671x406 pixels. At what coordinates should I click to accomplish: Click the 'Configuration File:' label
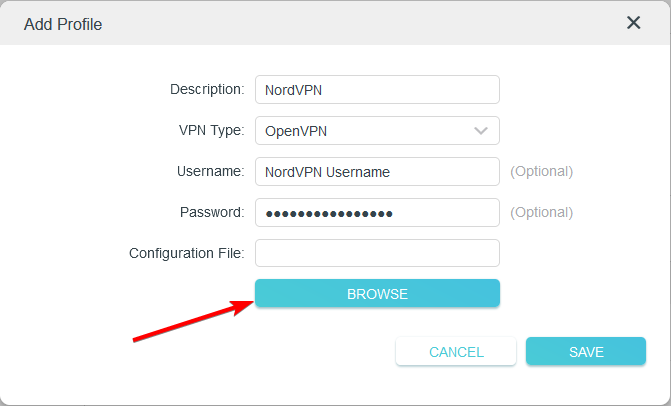(x=186, y=253)
